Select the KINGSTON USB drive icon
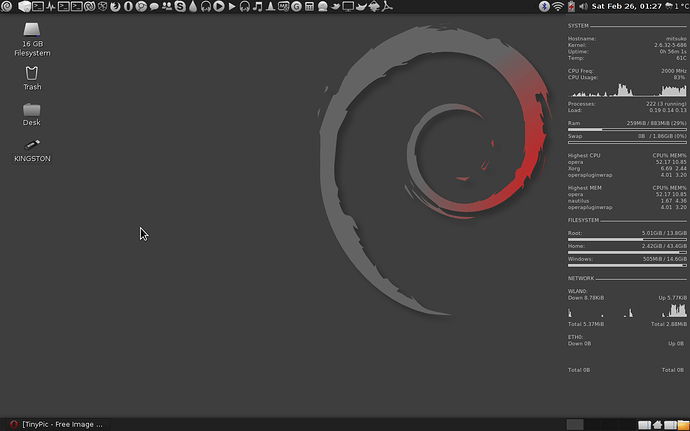Image resolution: width=690 pixels, height=431 pixels. coord(32,151)
